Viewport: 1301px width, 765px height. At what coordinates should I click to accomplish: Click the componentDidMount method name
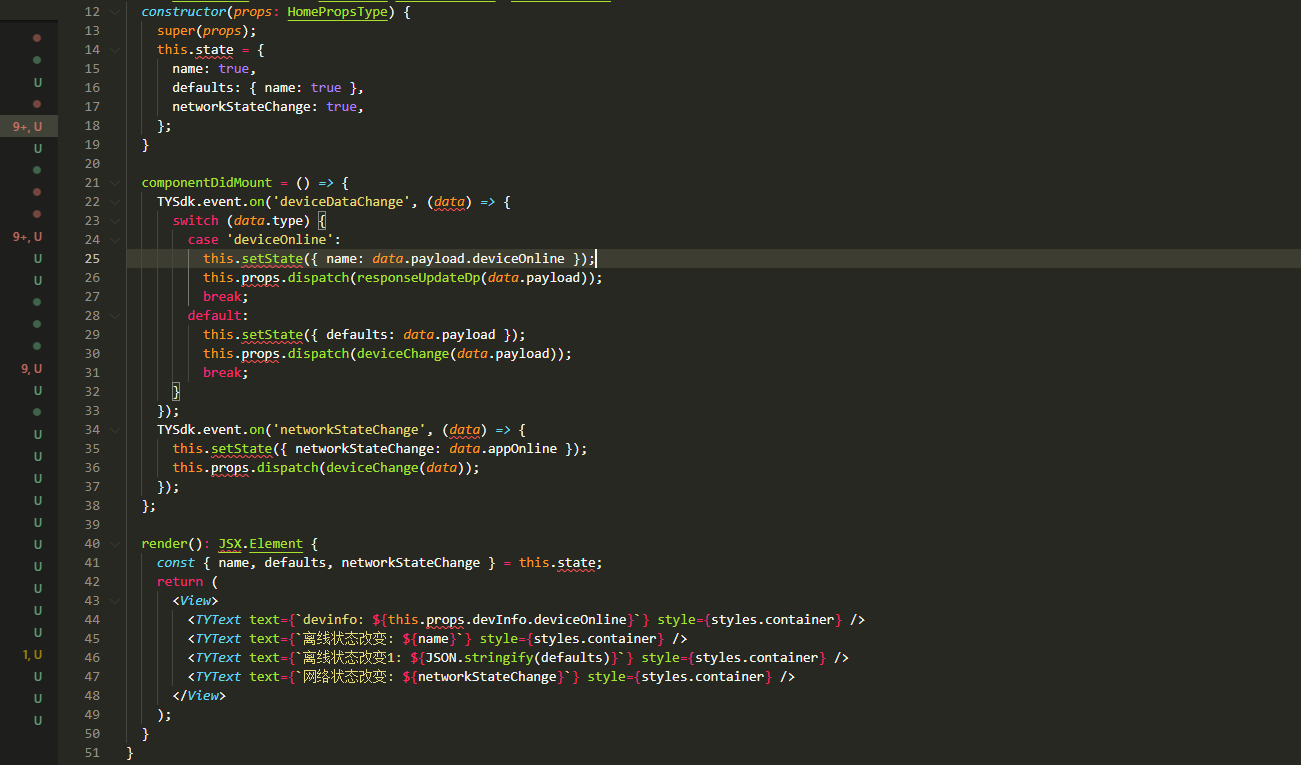coord(207,183)
